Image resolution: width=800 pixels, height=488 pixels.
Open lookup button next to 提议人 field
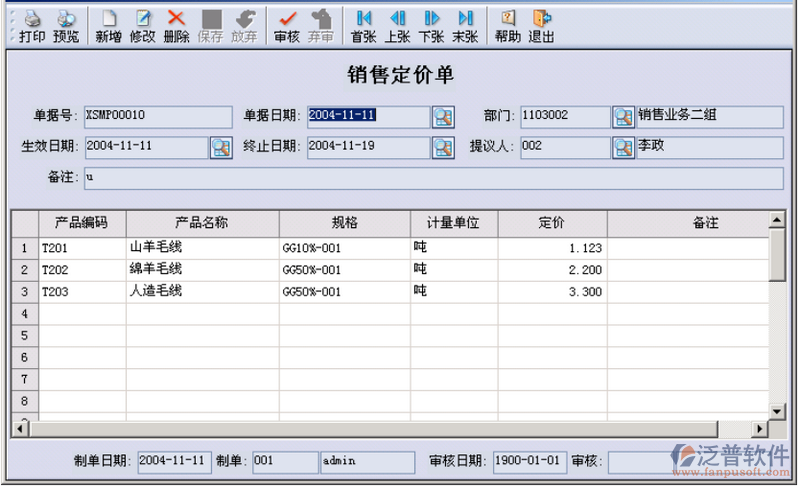click(x=623, y=148)
